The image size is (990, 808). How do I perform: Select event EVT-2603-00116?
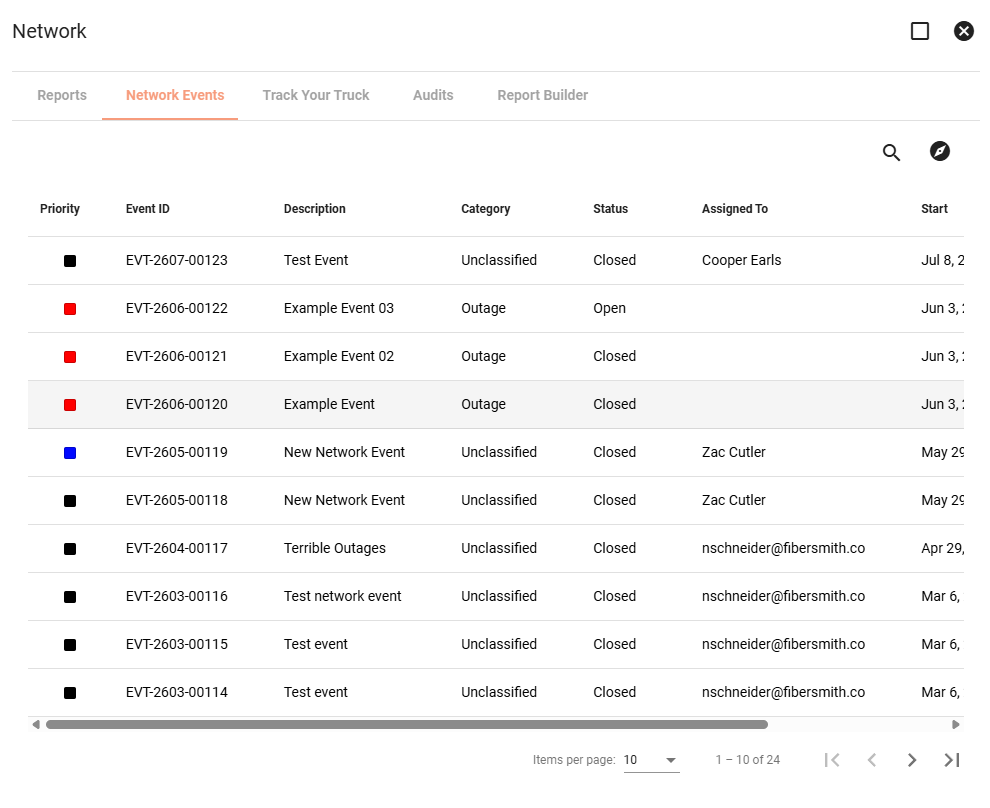(x=177, y=596)
